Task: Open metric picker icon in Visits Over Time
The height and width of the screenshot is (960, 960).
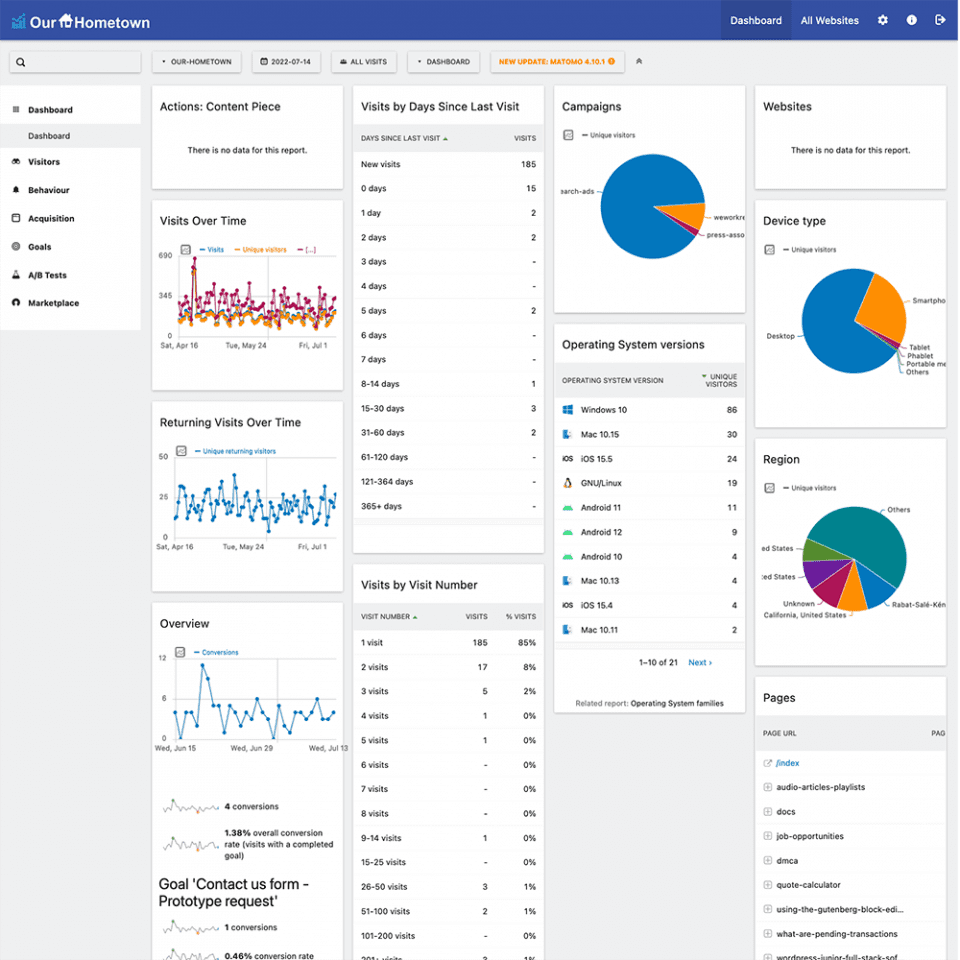Action: pyautogui.click(x=185, y=250)
